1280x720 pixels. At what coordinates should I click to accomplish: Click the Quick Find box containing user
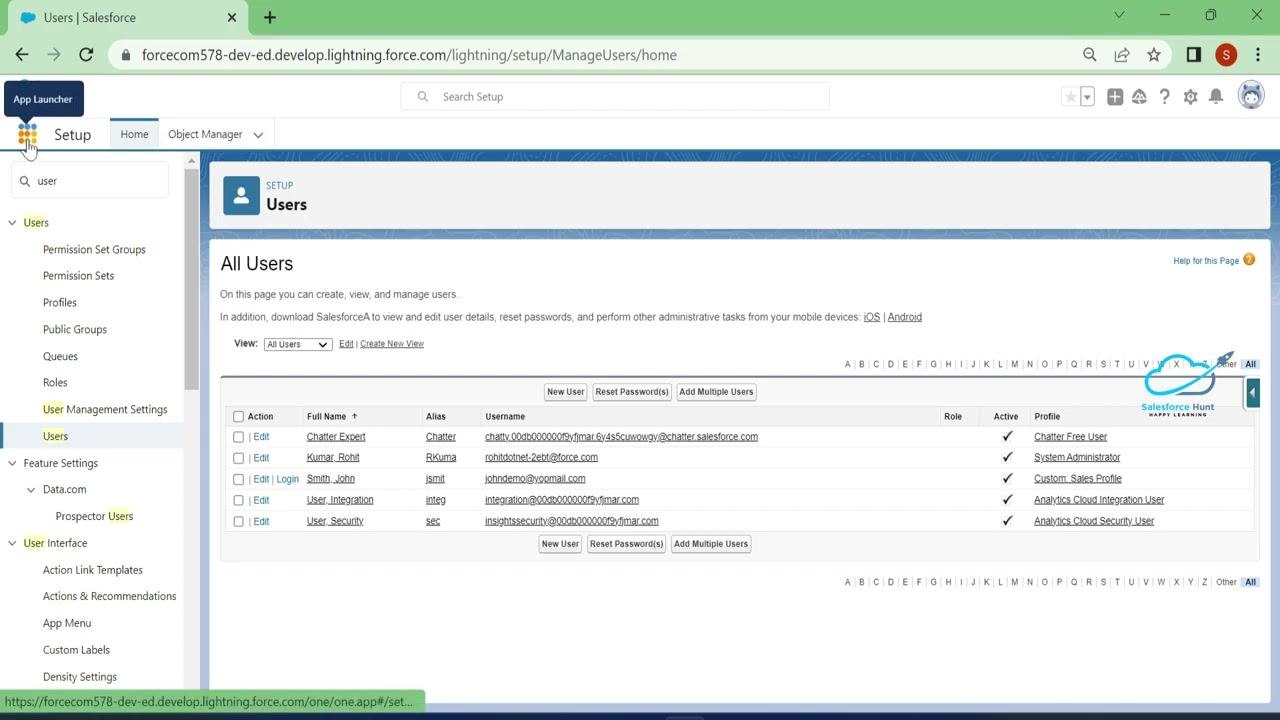[x=90, y=181]
